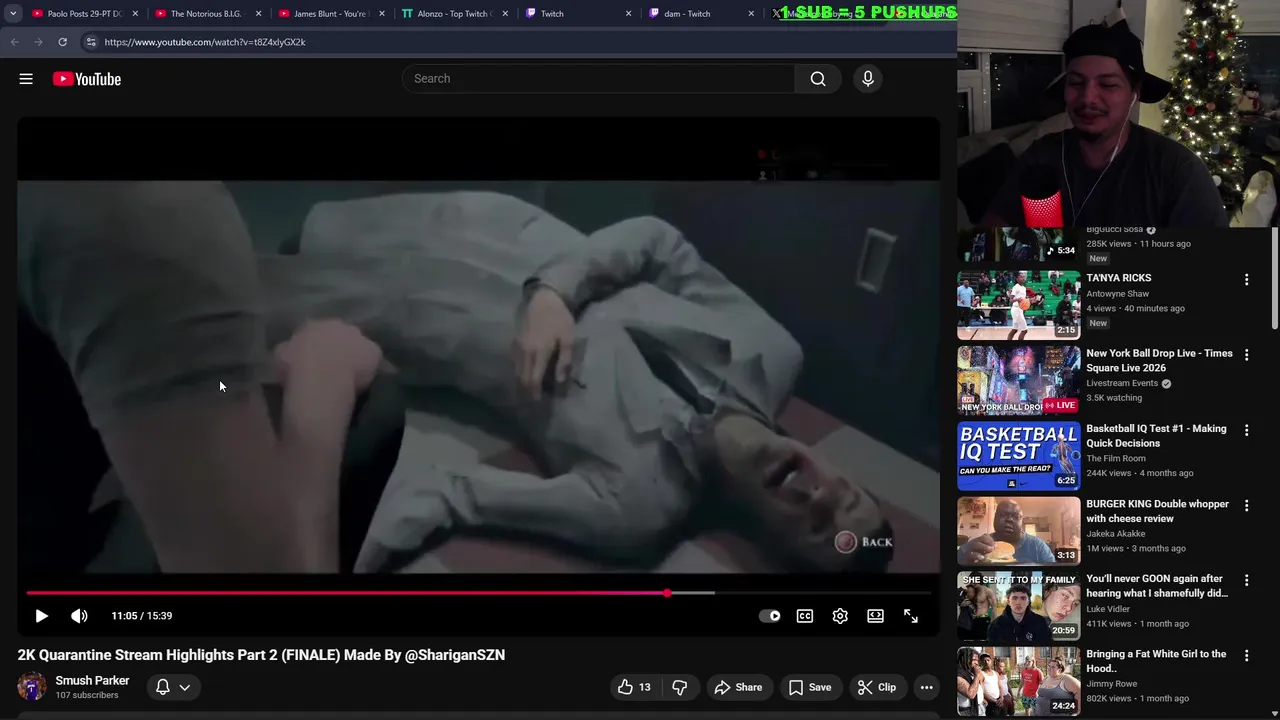Open The Film Room channel link
This screenshot has width=1280, height=720.
point(1116,459)
